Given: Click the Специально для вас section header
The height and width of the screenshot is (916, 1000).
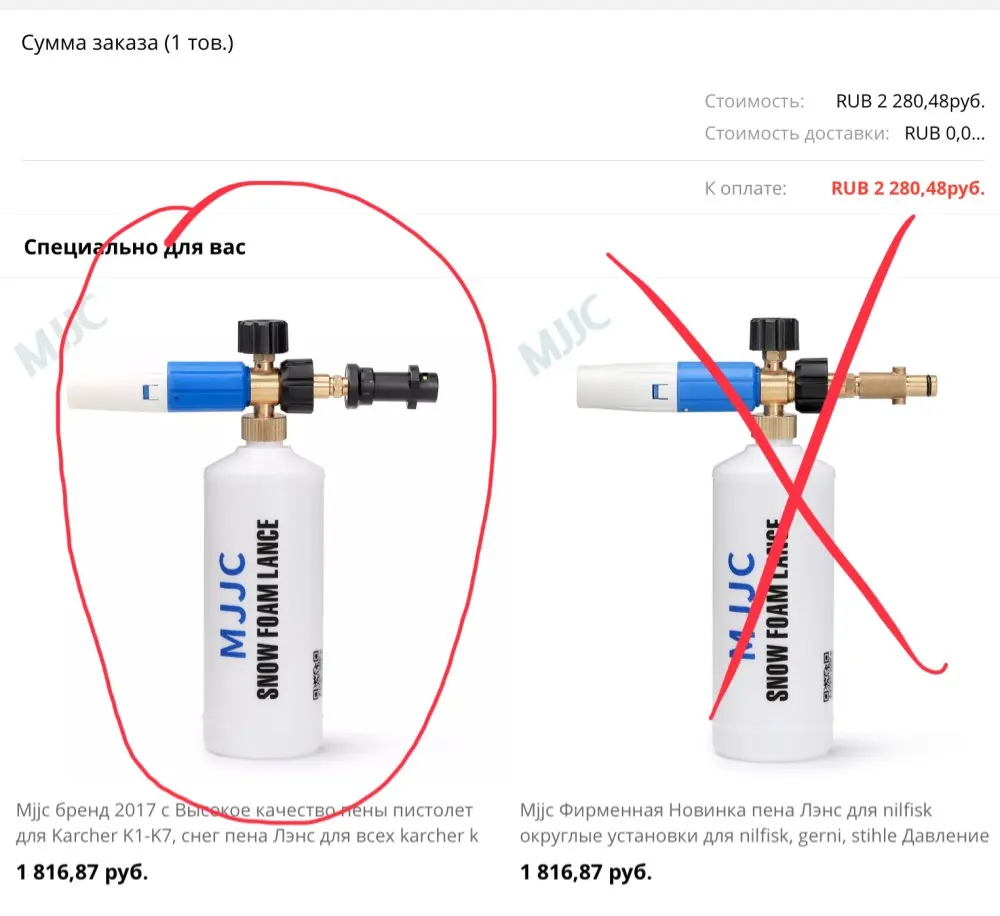Looking at the screenshot, I should (135, 247).
